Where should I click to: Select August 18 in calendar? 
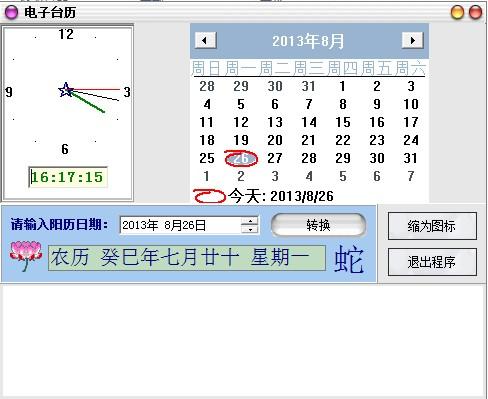(207, 140)
